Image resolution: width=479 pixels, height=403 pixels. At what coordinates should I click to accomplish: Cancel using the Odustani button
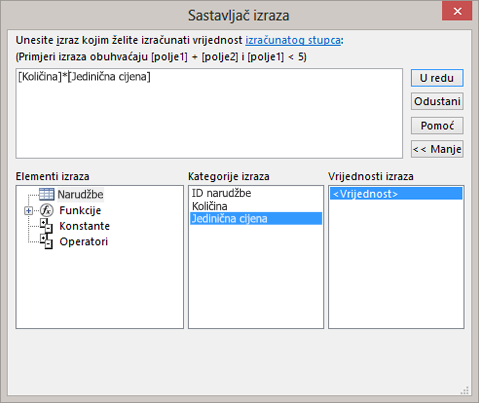tap(437, 101)
